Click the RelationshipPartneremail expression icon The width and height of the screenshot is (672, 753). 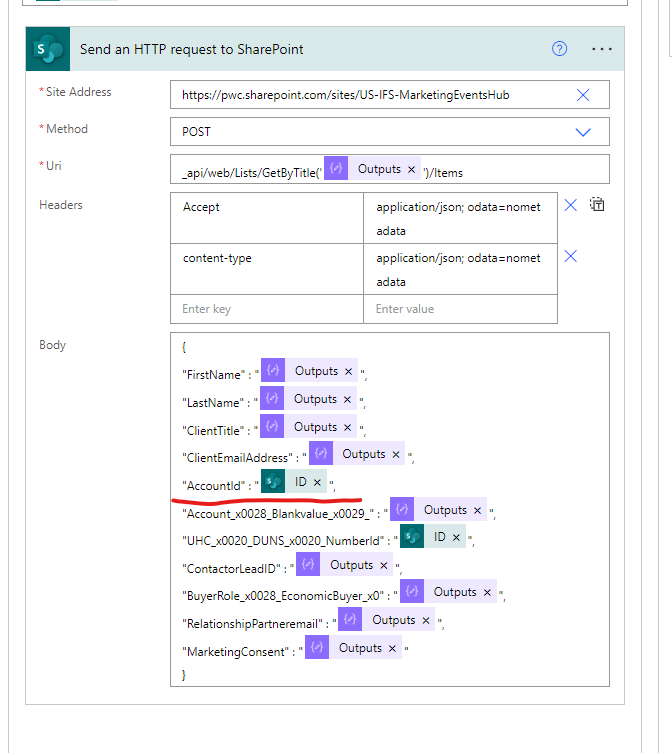tap(350, 619)
